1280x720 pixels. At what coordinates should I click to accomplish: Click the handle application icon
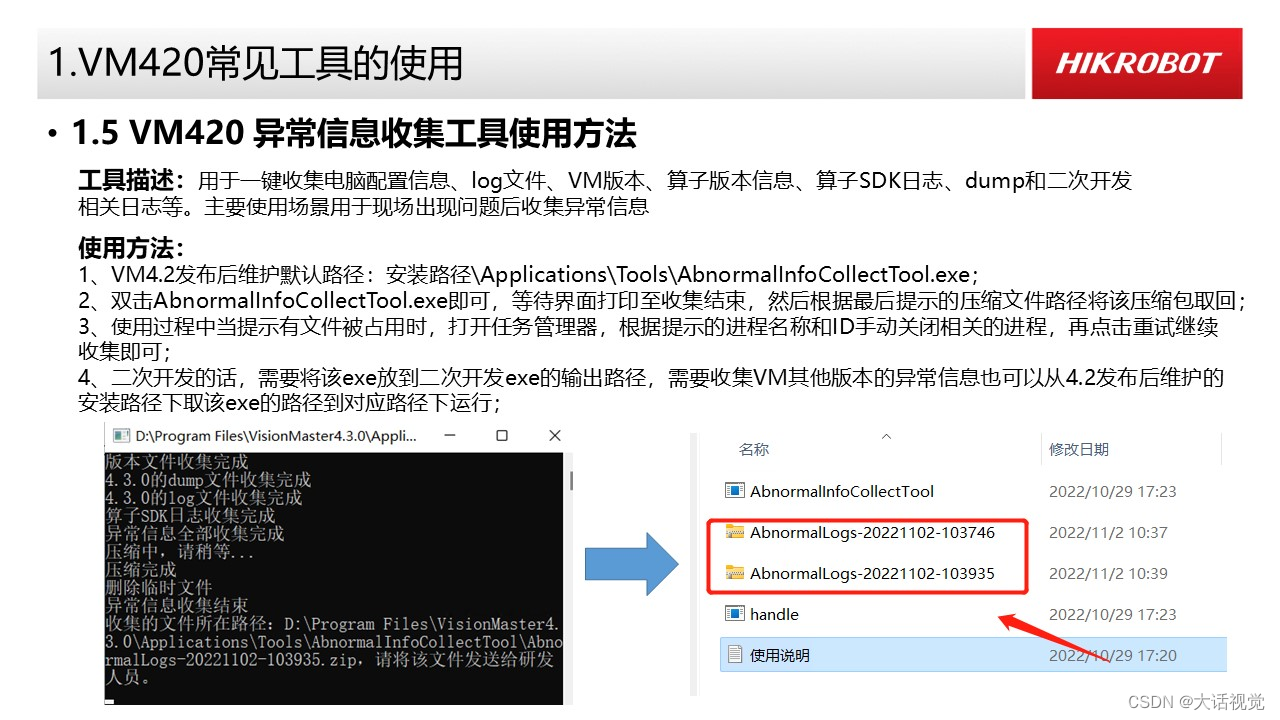[x=735, y=614]
